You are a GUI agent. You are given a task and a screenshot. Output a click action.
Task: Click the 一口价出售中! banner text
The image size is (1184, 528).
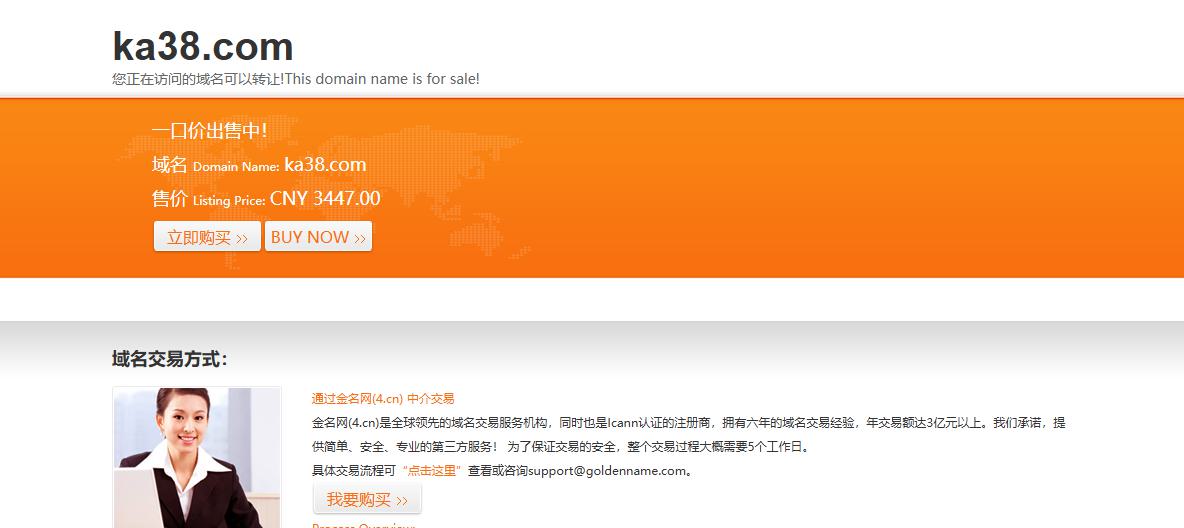tap(209, 131)
